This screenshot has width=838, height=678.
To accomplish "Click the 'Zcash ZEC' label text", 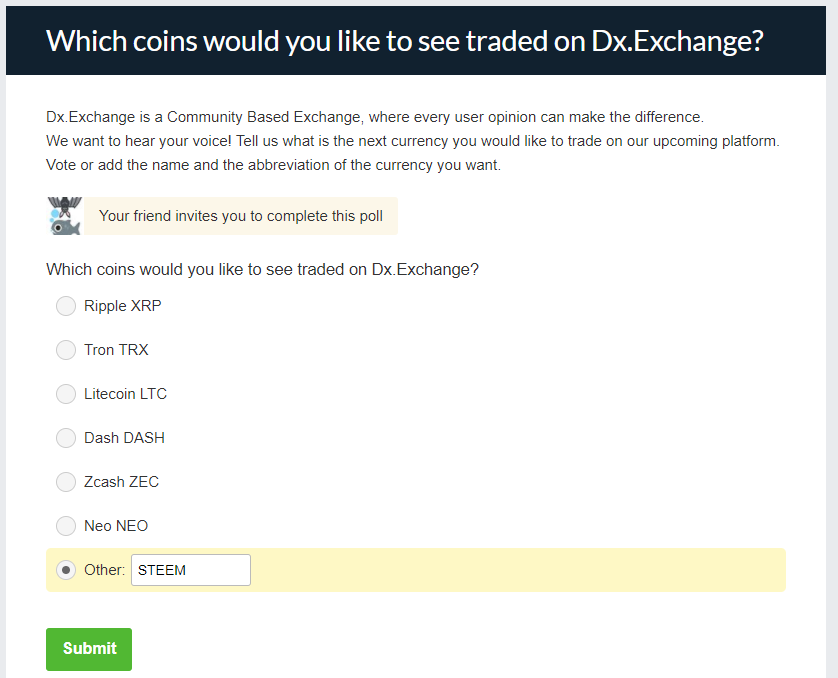I will [121, 482].
